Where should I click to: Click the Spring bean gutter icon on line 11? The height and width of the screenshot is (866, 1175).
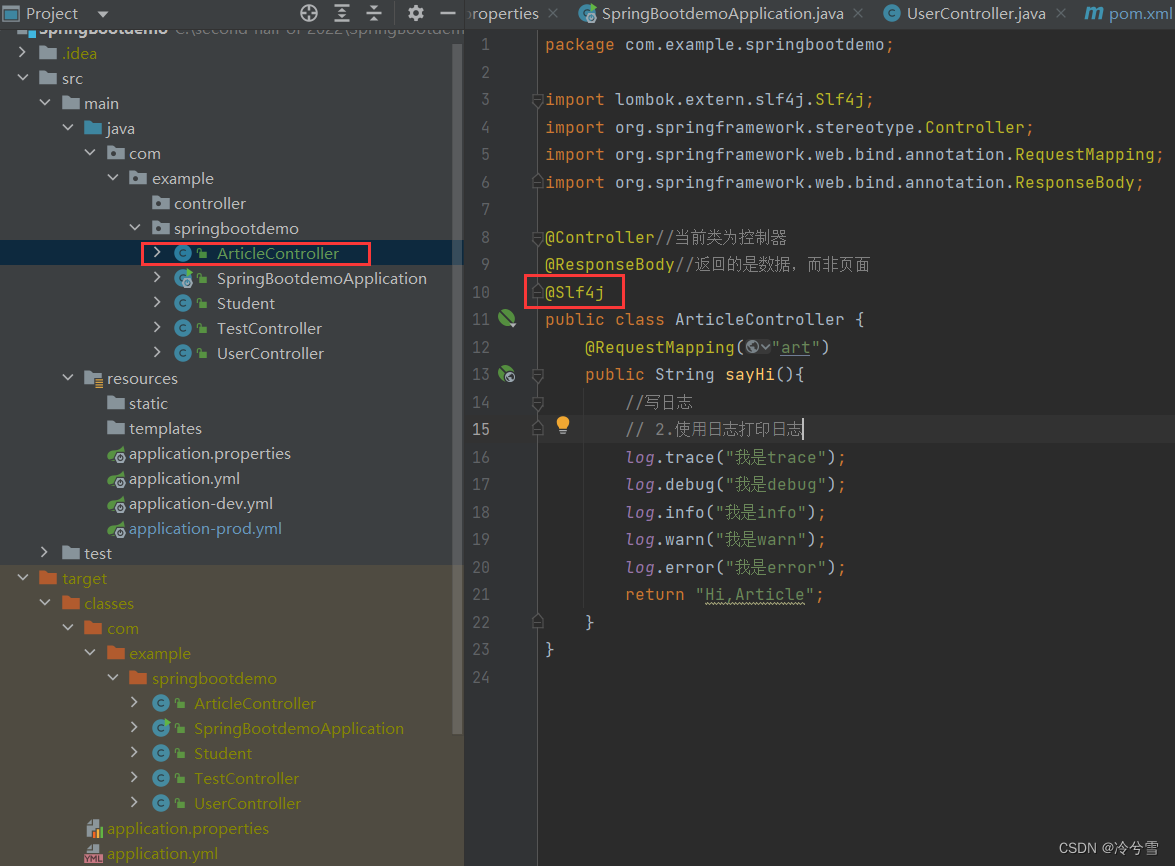pyautogui.click(x=507, y=318)
